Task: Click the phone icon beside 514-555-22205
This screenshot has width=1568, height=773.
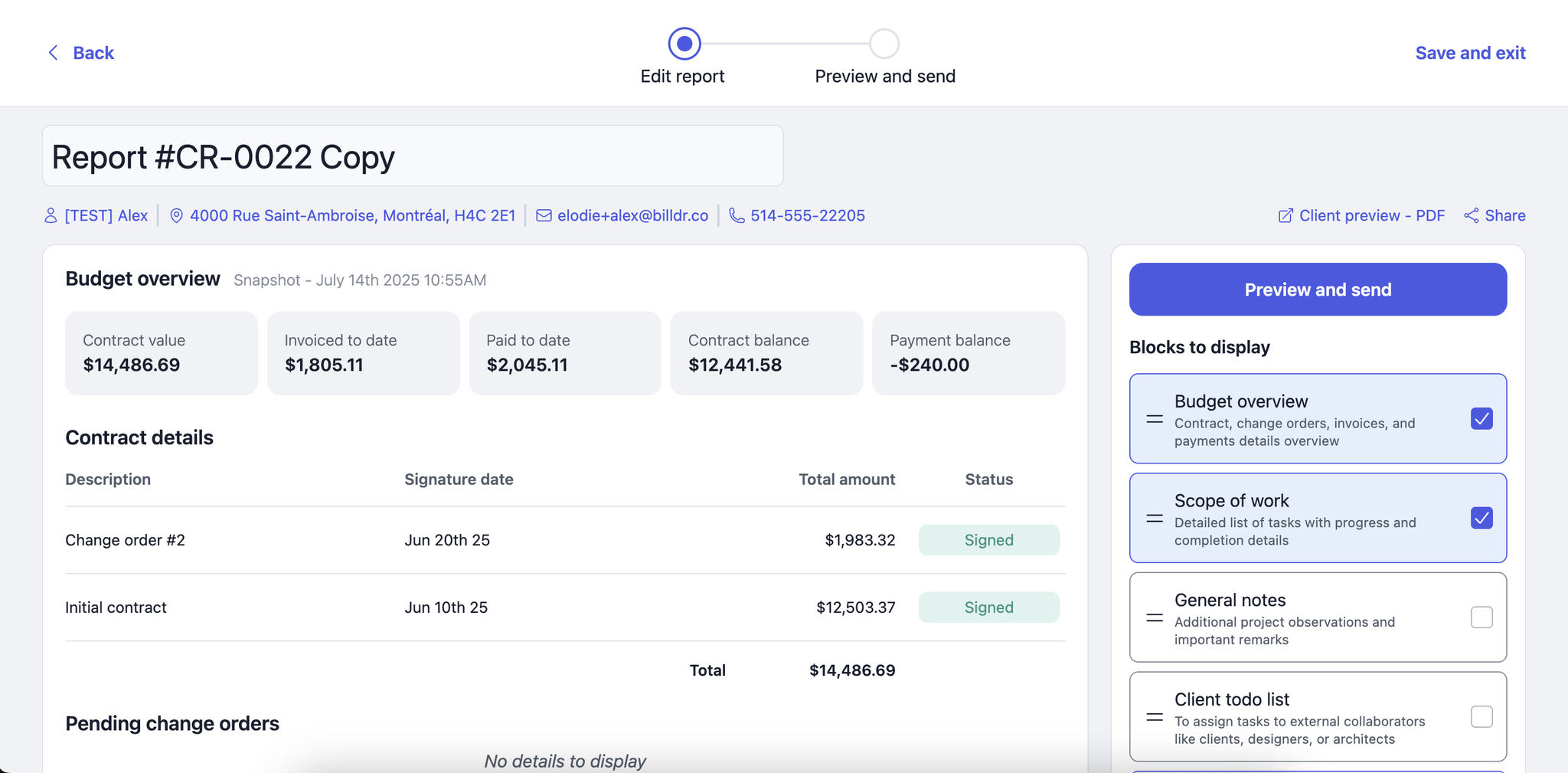Action: coord(737,216)
